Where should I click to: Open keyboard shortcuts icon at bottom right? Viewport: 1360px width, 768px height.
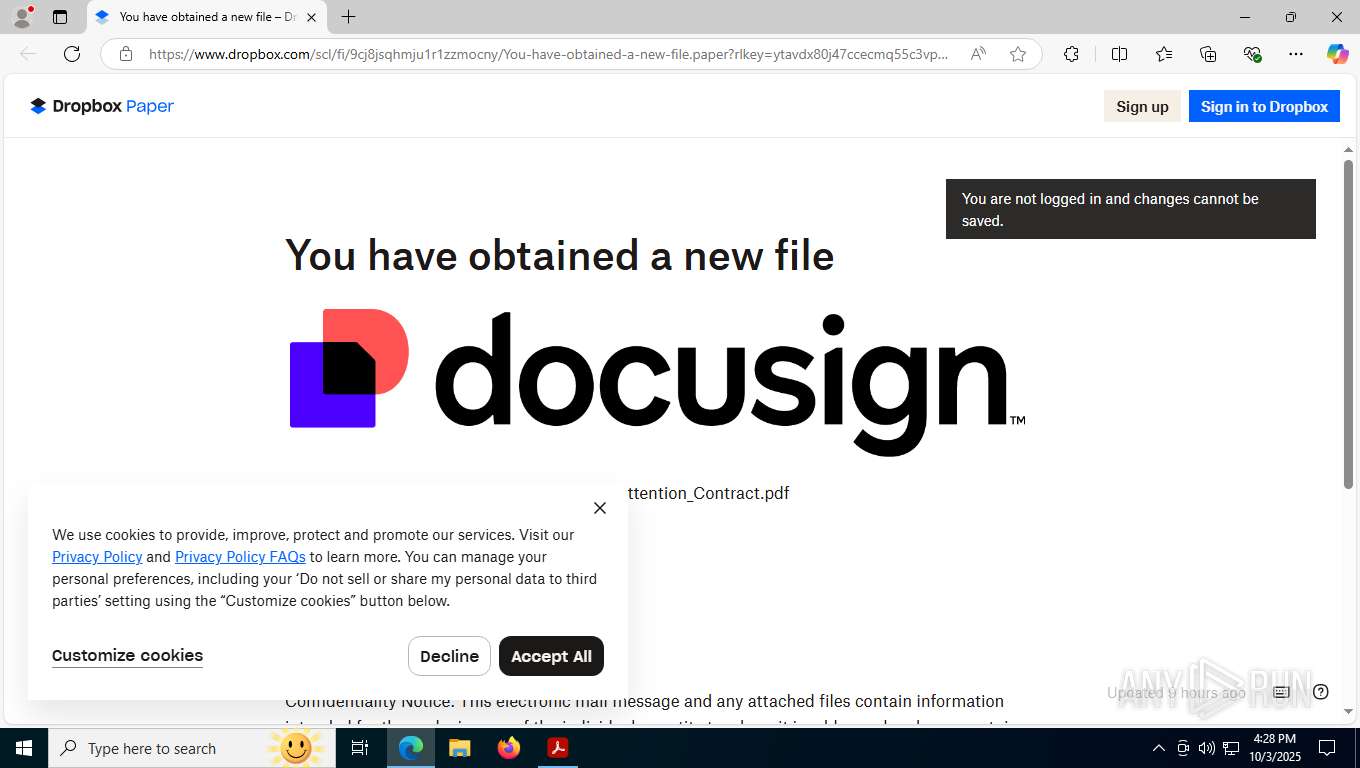click(x=1281, y=692)
